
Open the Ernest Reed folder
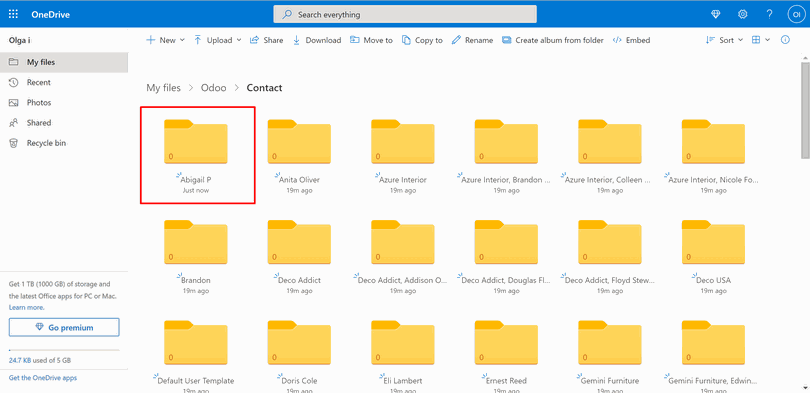point(506,343)
